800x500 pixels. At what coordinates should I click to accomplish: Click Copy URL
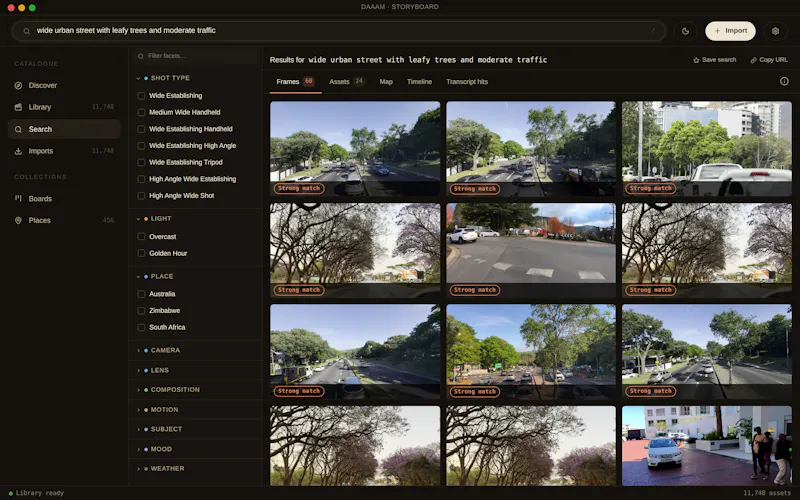click(769, 60)
